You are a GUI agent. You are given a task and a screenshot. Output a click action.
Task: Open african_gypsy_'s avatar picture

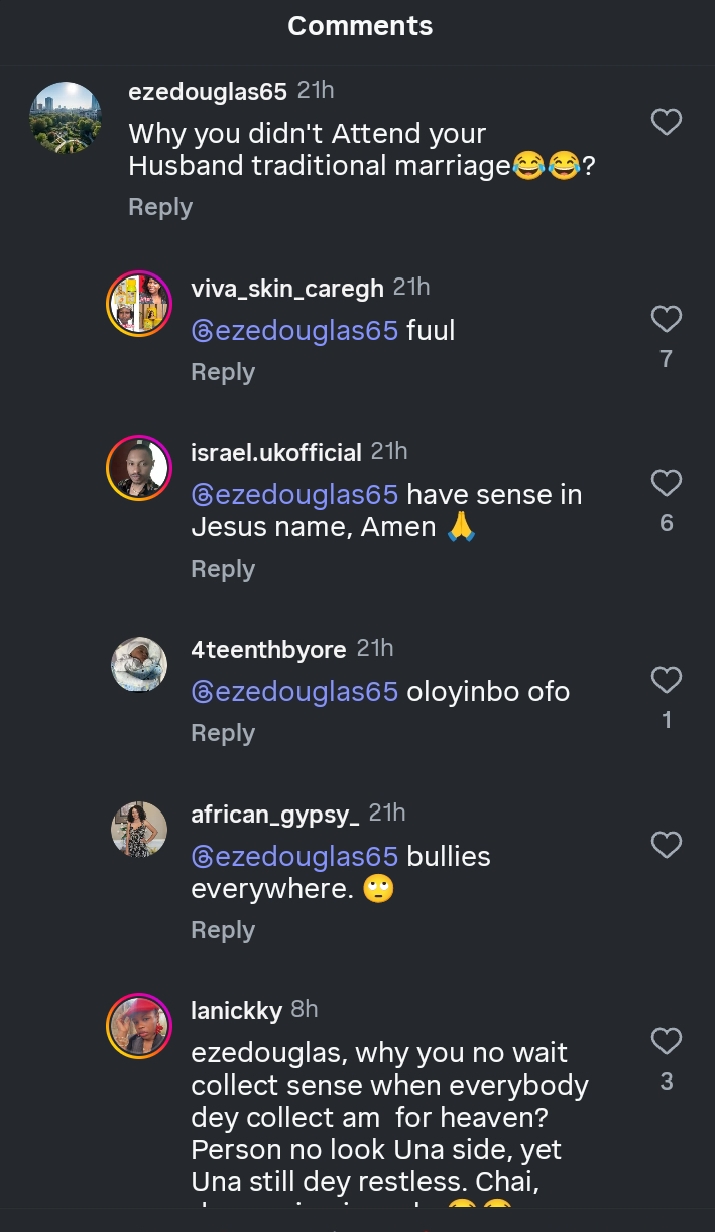(x=139, y=829)
